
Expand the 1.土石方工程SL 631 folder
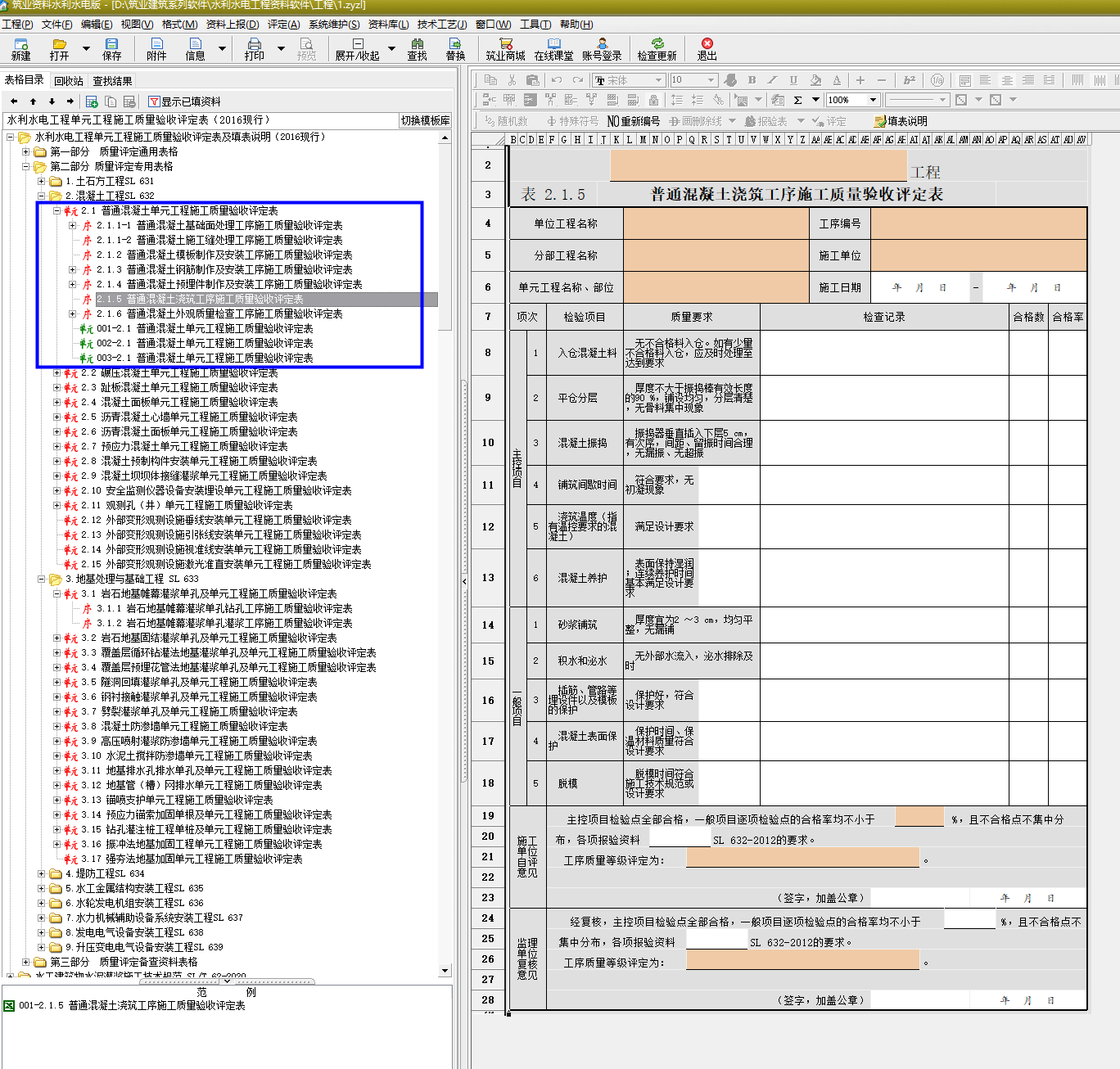pos(42,181)
